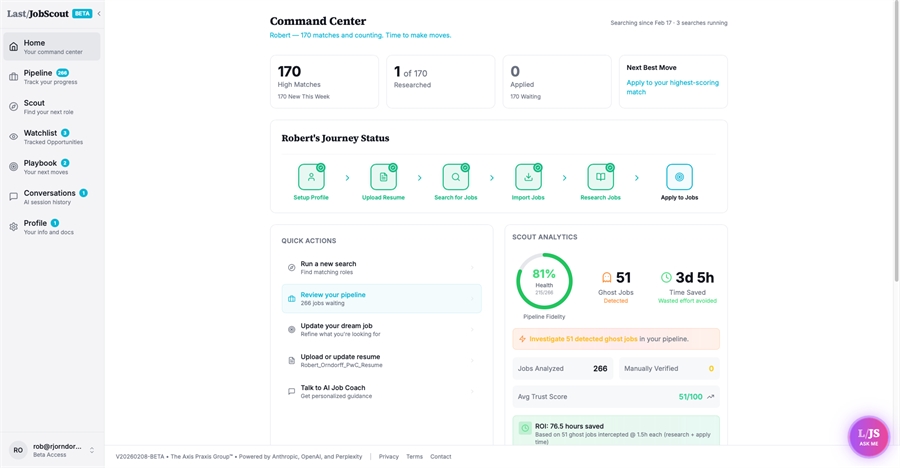
Task: Click the Upload Resume step icon
Action: point(383,177)
